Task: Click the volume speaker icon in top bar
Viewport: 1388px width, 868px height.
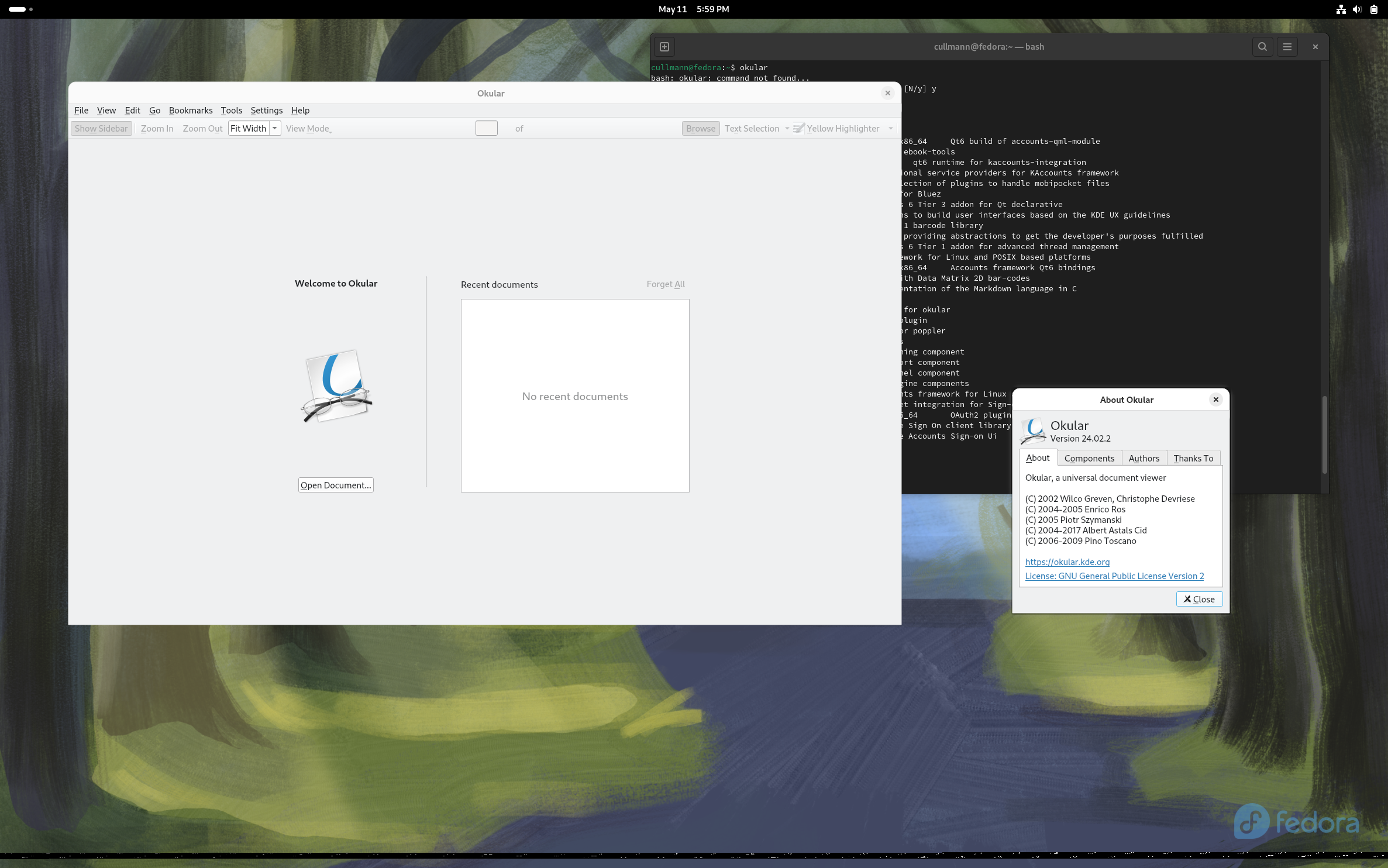Action: 1357,9
